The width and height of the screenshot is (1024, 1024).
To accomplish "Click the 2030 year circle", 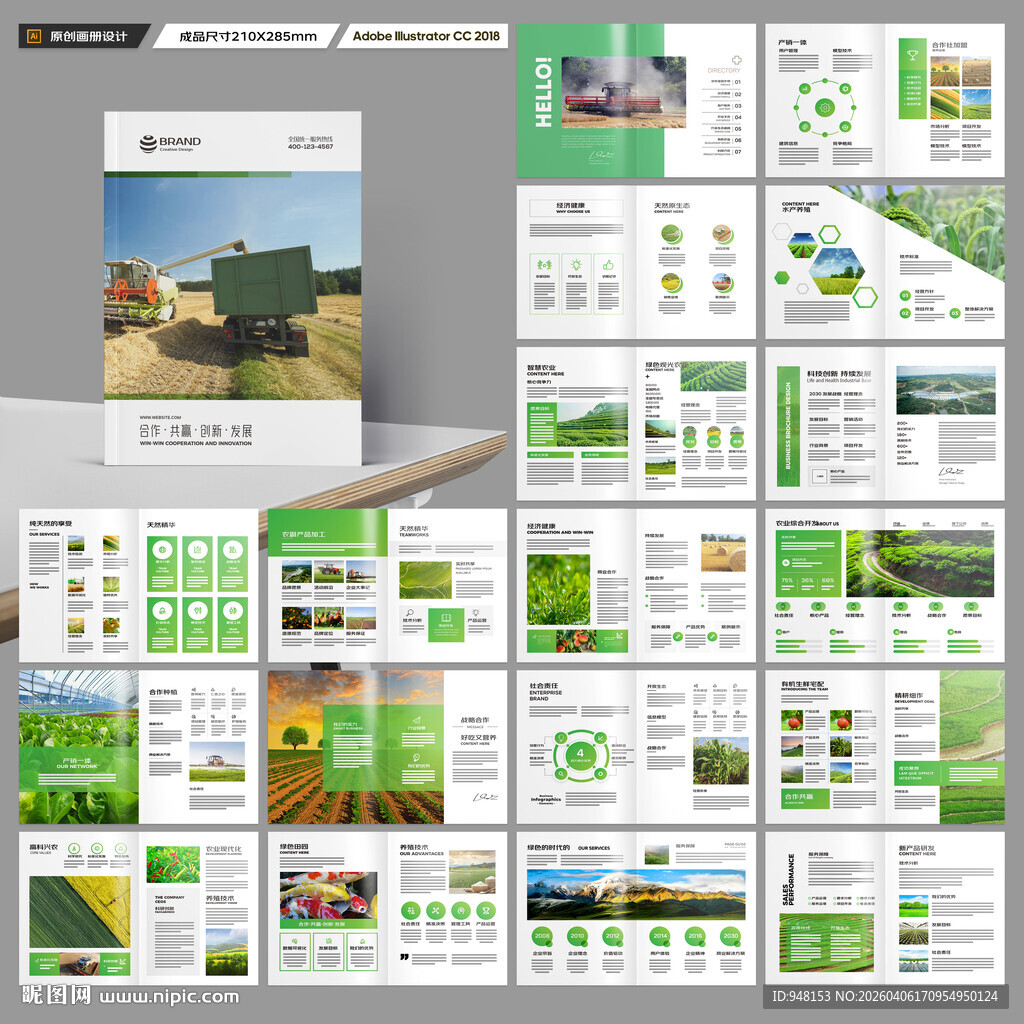I will pos(731,936).
